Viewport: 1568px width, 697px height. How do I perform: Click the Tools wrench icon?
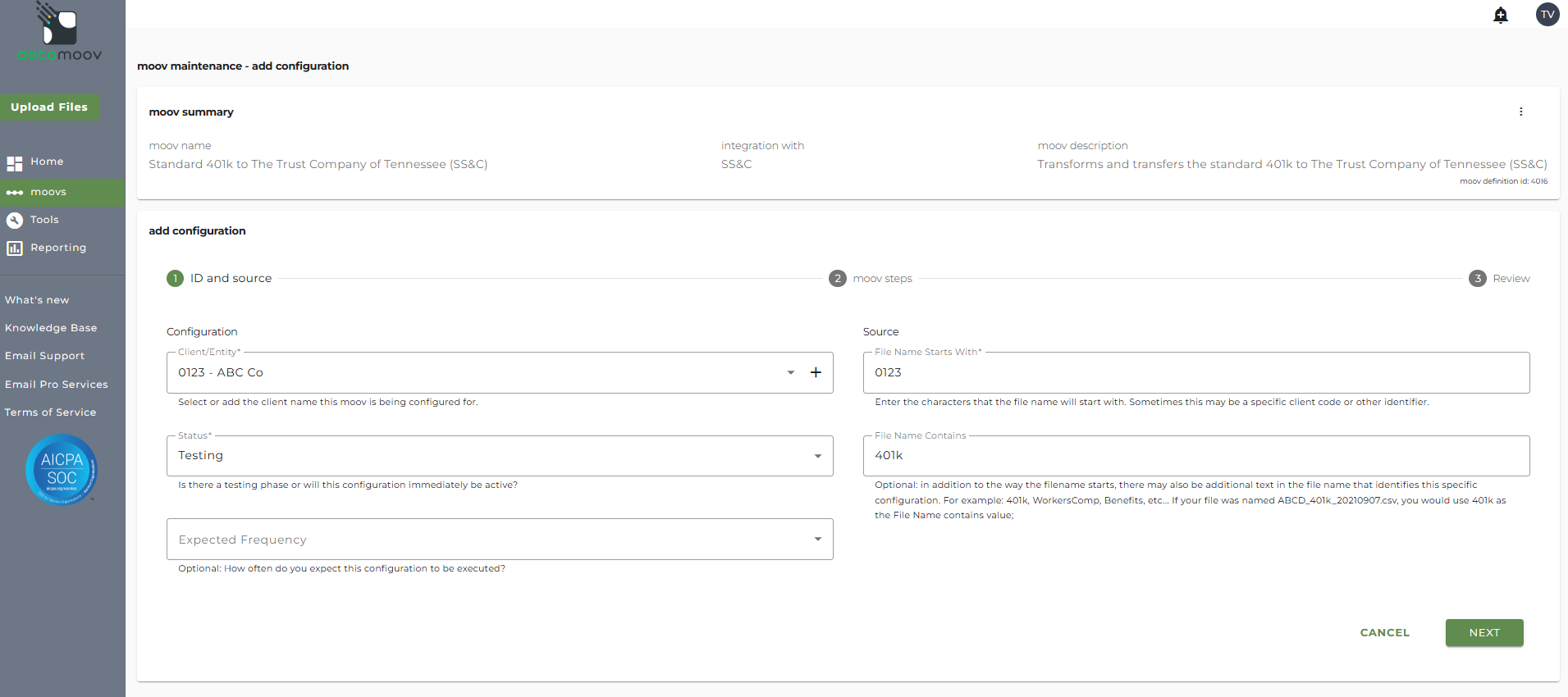(x=15, y=220)
